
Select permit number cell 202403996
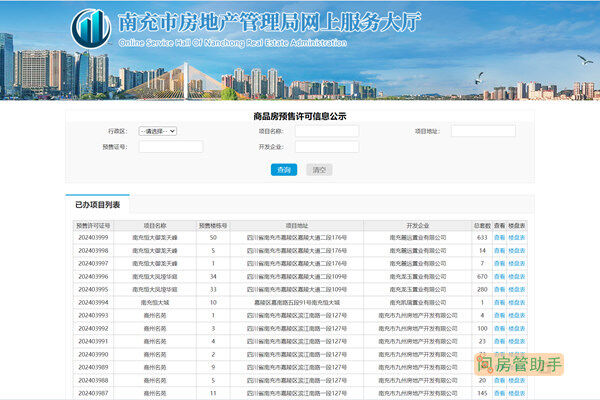click(93, 276)
